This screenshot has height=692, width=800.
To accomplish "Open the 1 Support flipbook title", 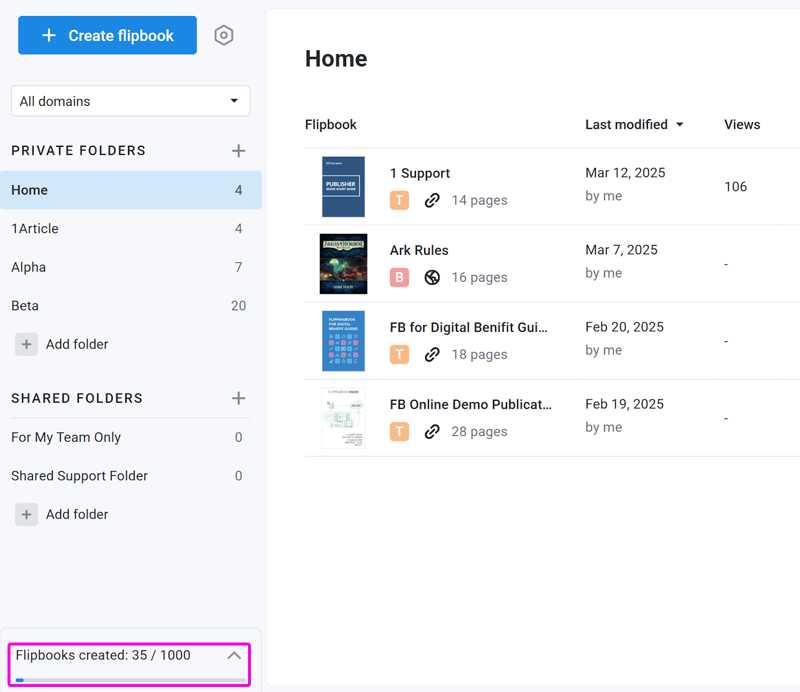I will tap(419, 174).
